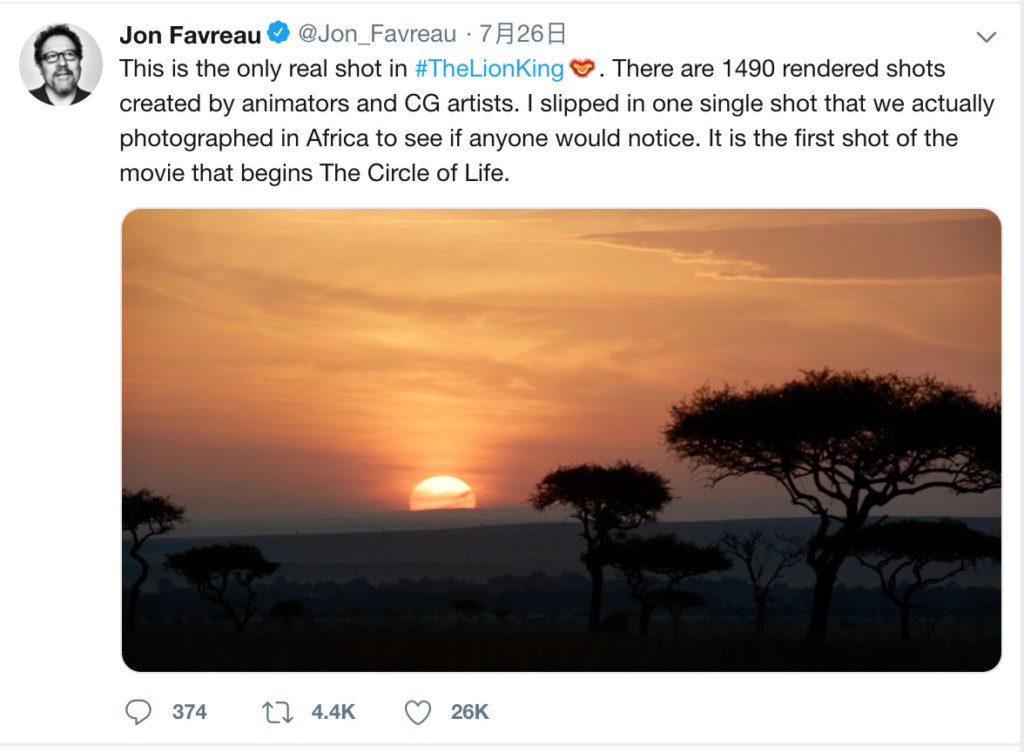Open Jon Favreau's profile avatar
1024x752 pixels.
coord(60,64)
